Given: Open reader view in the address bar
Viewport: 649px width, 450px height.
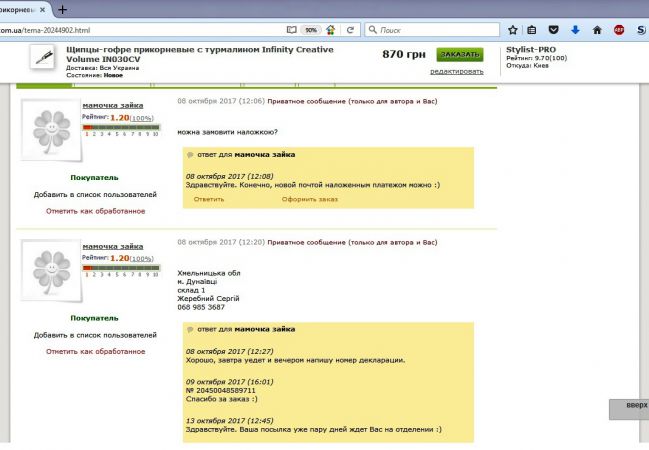Looking at the screenshot, I should (291, 30).
